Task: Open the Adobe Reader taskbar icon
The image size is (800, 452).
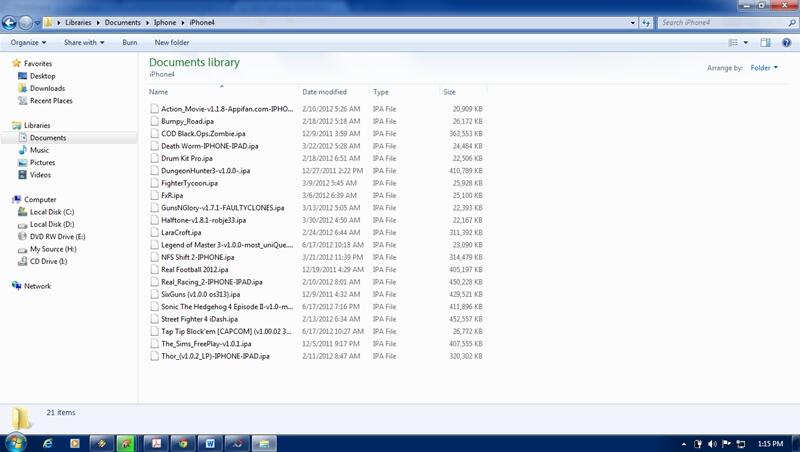Action: (156, 443)
